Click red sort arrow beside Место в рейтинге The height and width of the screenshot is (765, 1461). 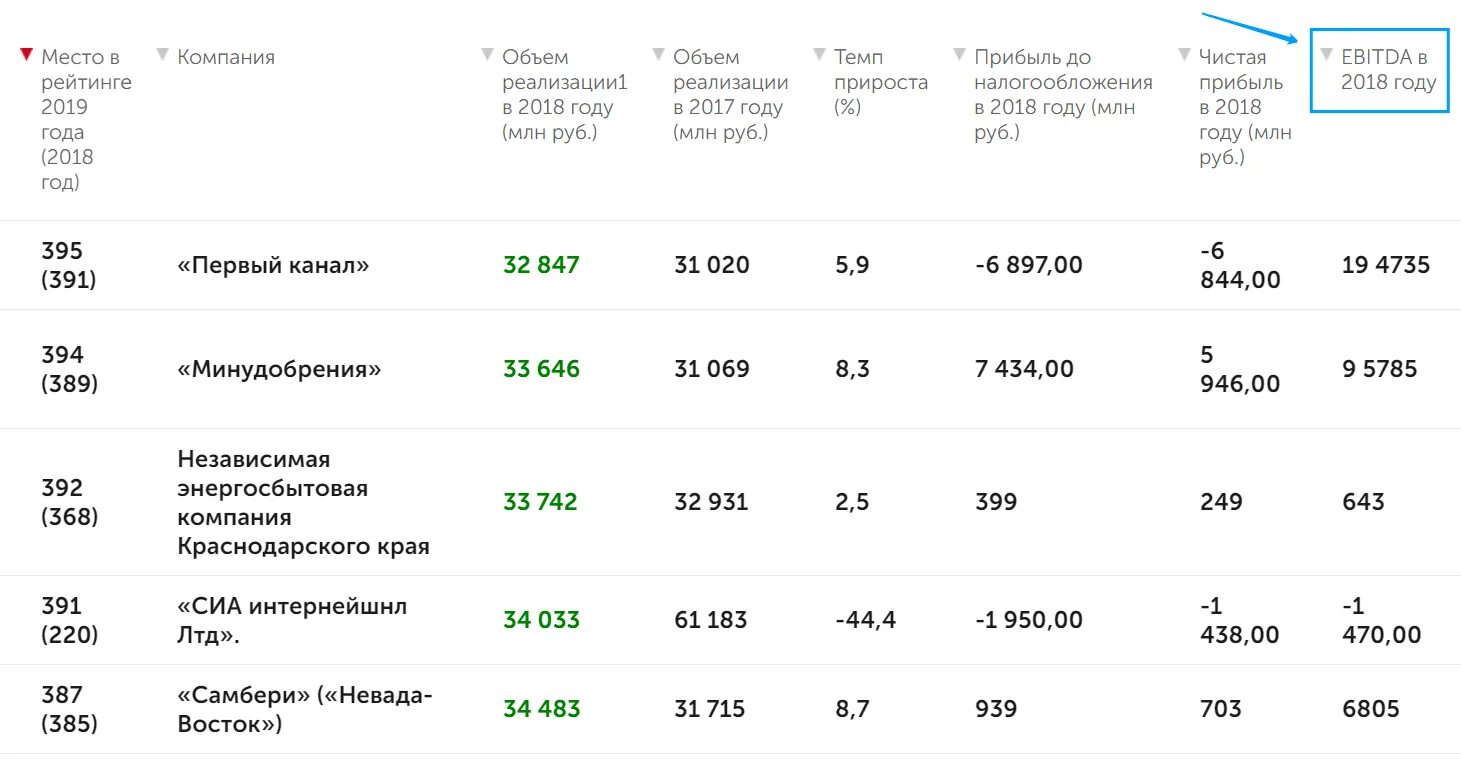coord(26,54)
